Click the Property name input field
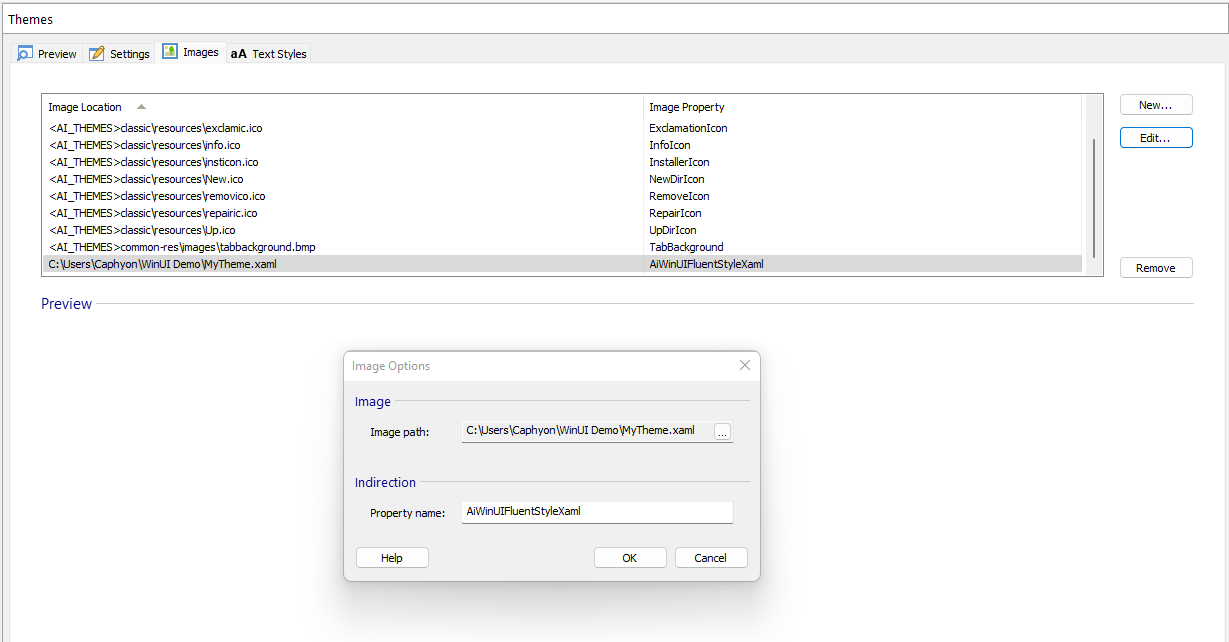The height and width of the screenshot is (642, 1229). [x=597, y=511]
